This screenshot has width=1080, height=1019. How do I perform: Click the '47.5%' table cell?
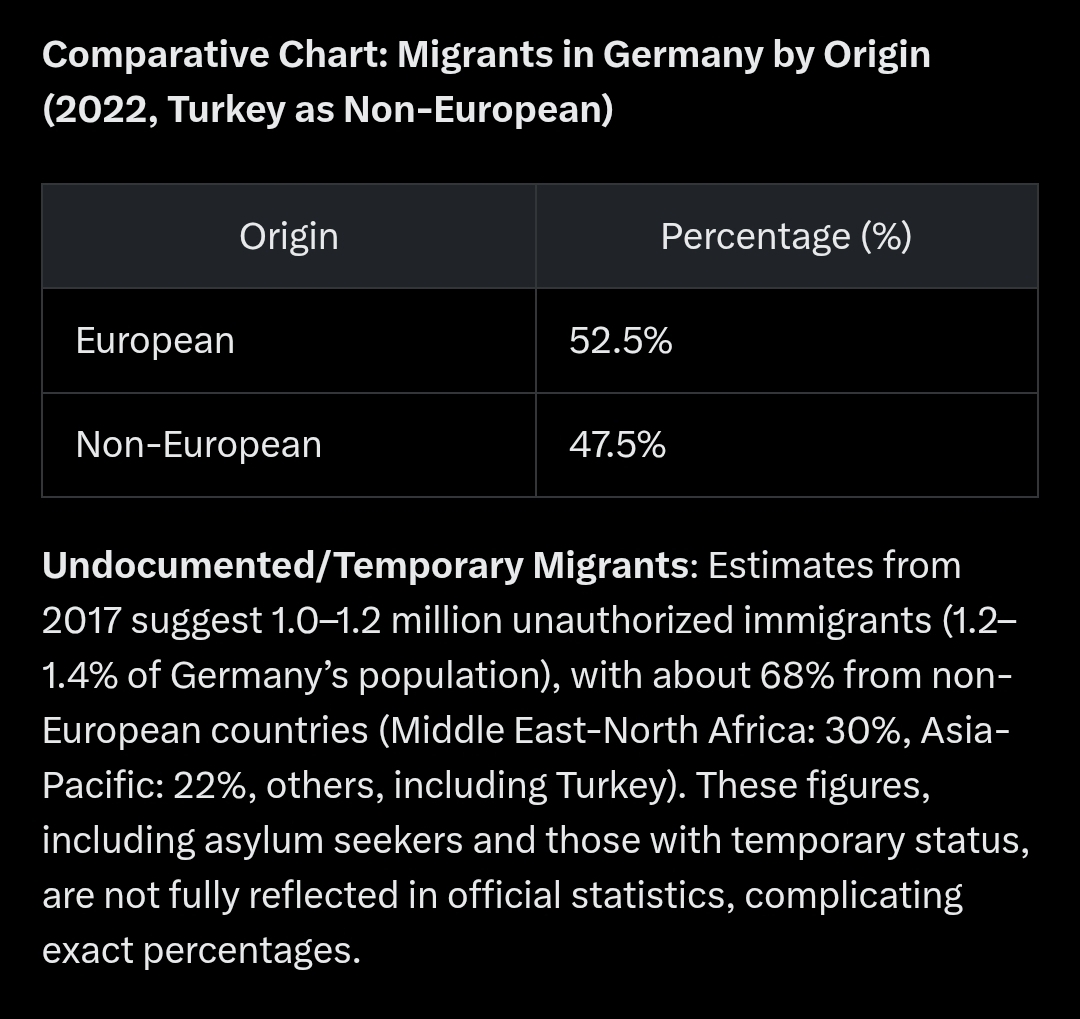coord(617,444)
